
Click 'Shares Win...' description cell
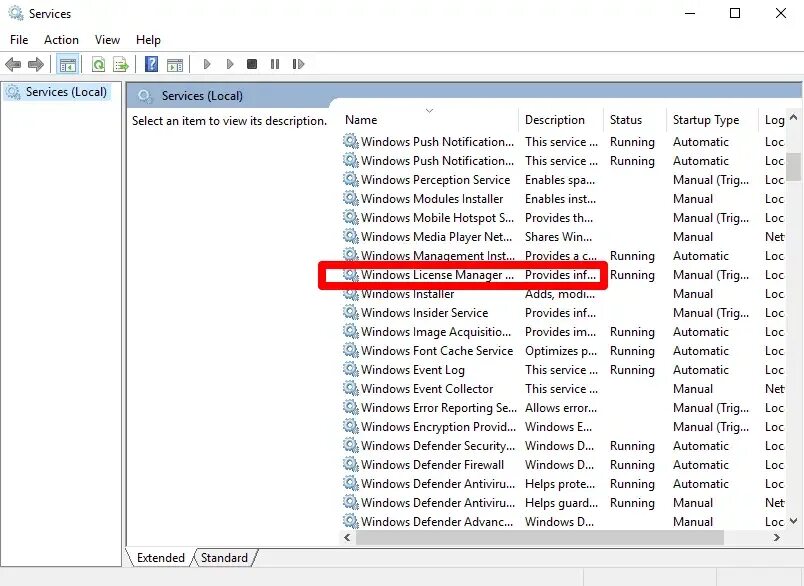tap(558, 237)
